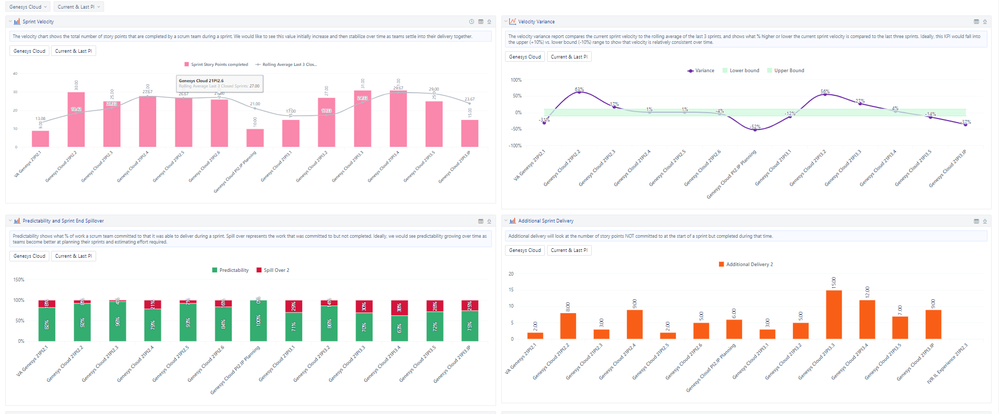Toggle the Additional Delivery 2 legend series

[x=746, y=264]
